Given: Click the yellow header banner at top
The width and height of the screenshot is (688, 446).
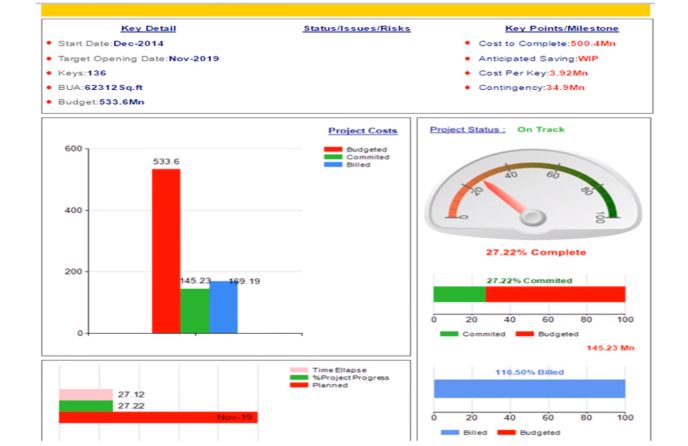Looking at the screenshot, I should click(346, 9).
